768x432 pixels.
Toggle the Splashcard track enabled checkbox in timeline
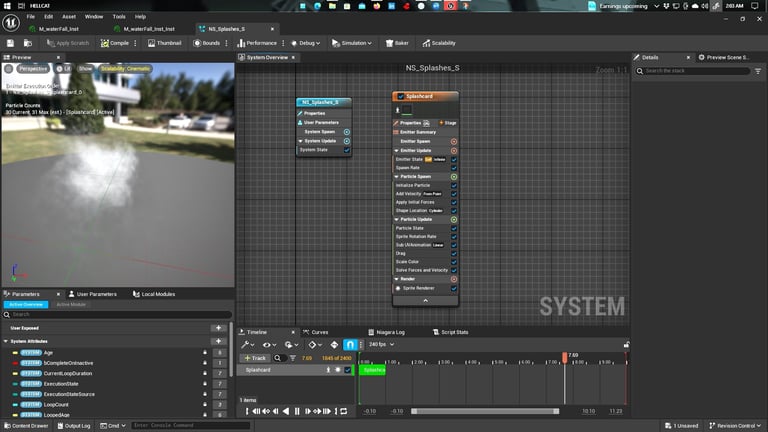click(348, 370)
